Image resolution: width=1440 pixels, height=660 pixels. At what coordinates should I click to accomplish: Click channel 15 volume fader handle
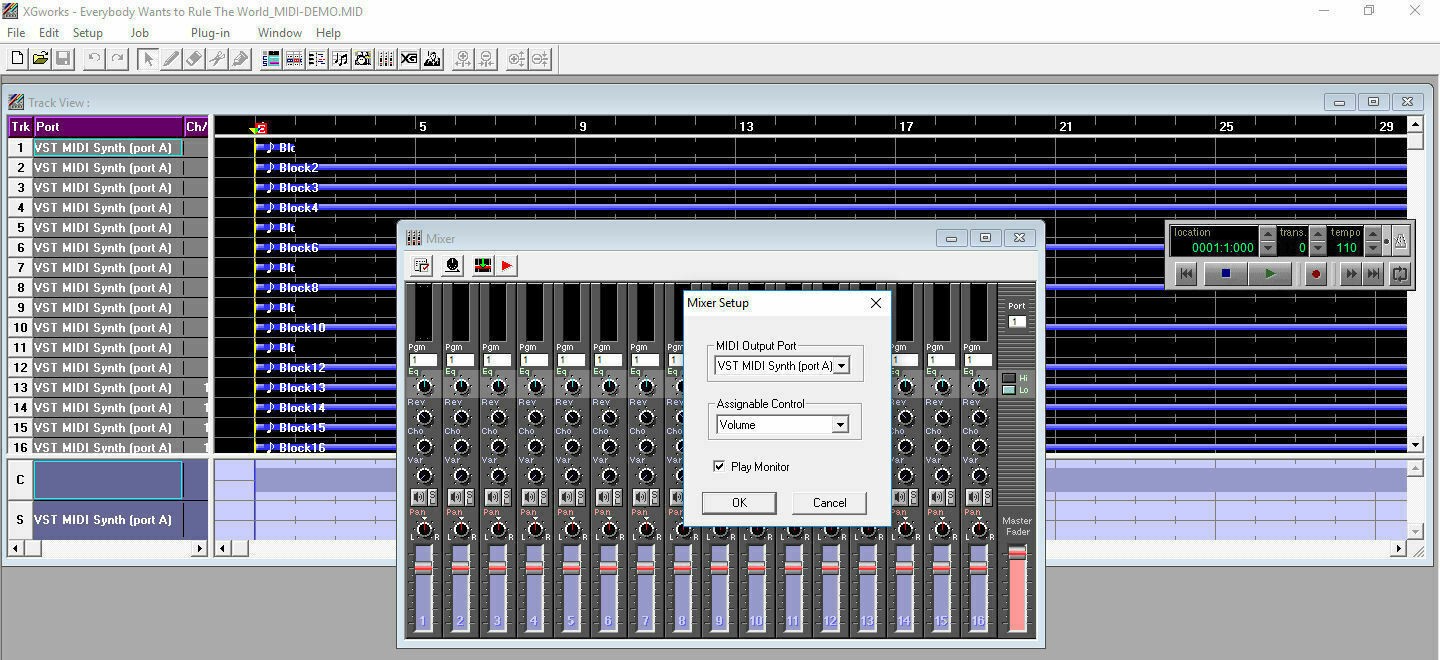941,567
